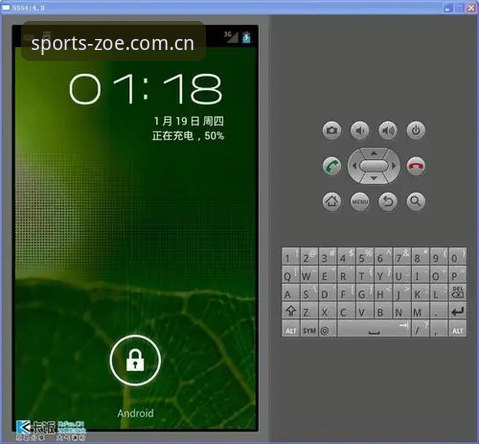Lower volume with the volume down button
Viewport: 479px width, 444px height.
(x=360, y=130)
